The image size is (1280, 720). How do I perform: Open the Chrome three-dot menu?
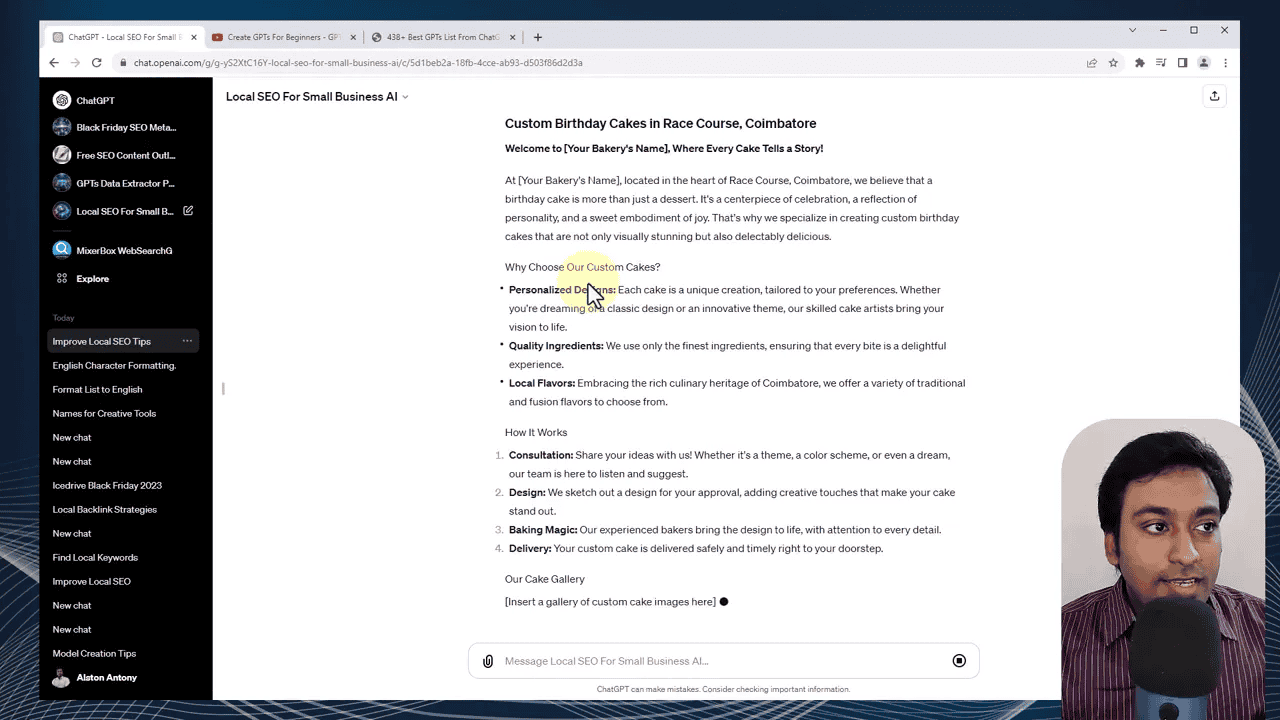point(1225,62)
